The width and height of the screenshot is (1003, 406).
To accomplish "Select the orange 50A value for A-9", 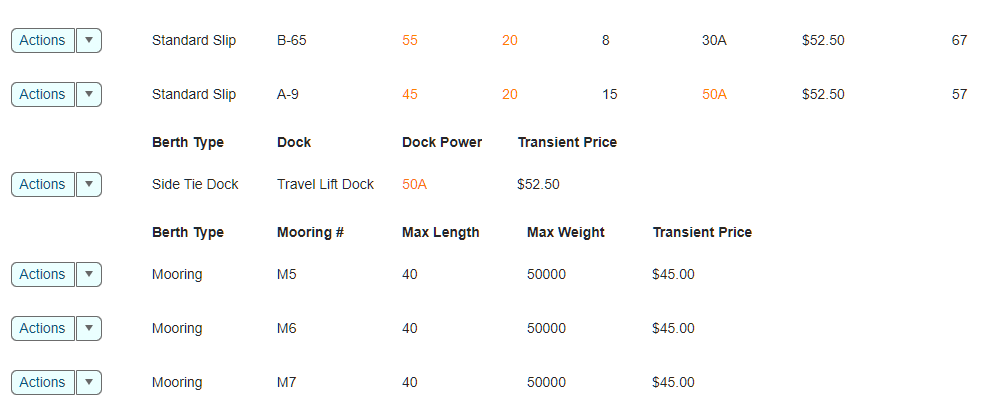I will (x=715, y=95).
